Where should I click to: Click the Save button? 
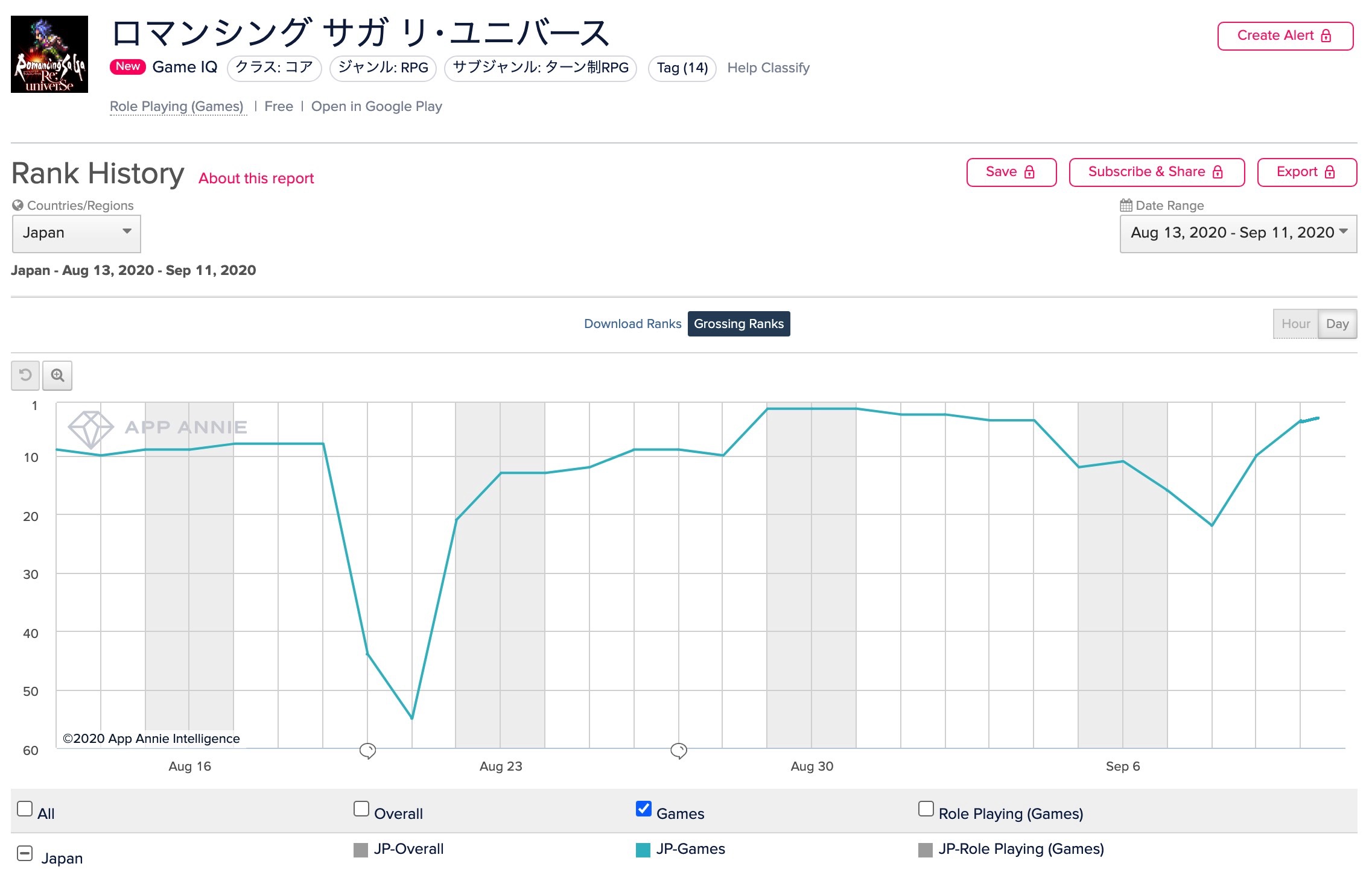coord(1011,172)
